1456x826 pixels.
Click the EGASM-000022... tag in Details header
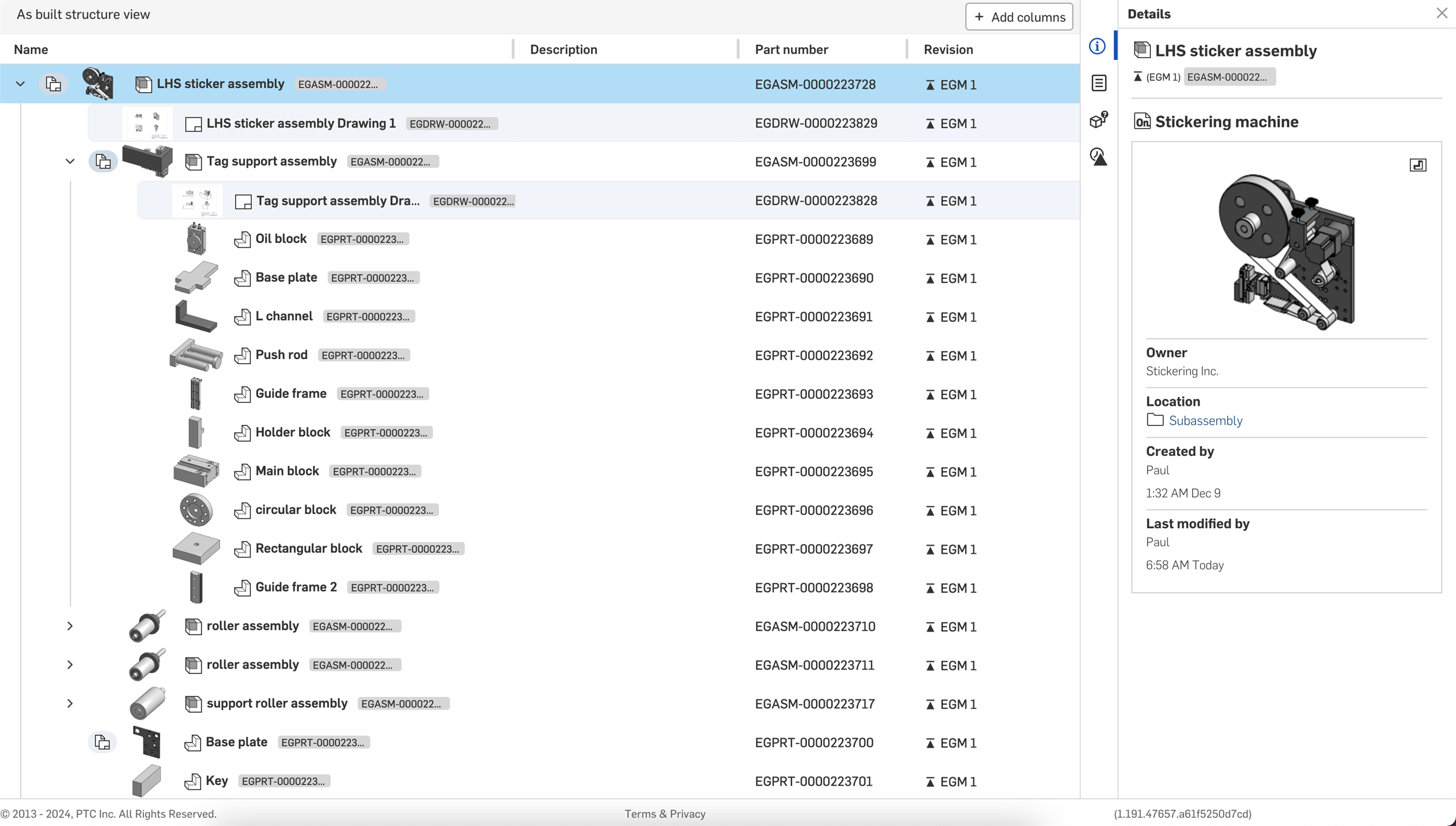click(x=1229, y=77)
